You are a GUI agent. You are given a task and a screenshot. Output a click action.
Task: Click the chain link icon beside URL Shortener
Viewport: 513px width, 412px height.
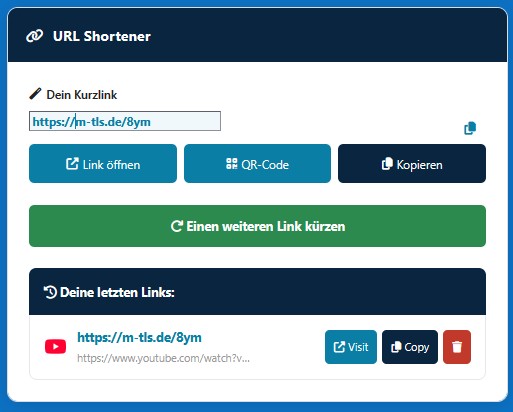tap(34, 36)
